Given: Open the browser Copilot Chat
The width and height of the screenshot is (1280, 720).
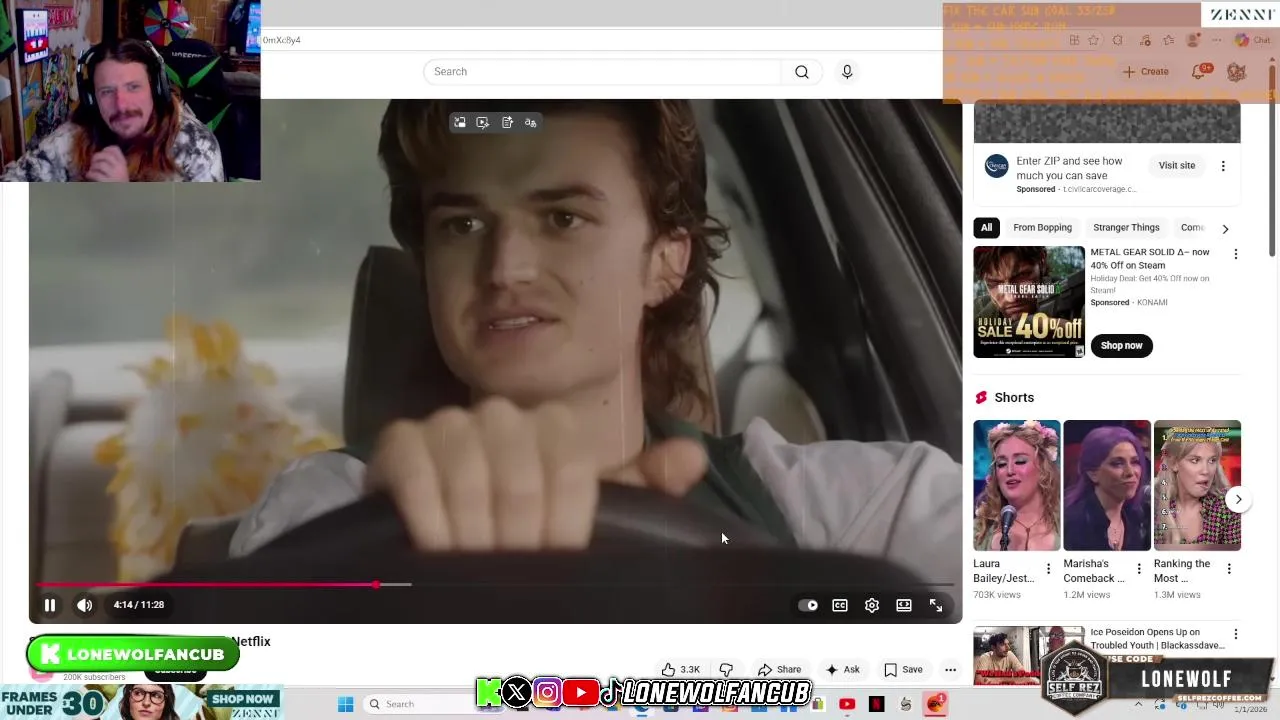Looking at the screenshot, I should (1252, 40).
